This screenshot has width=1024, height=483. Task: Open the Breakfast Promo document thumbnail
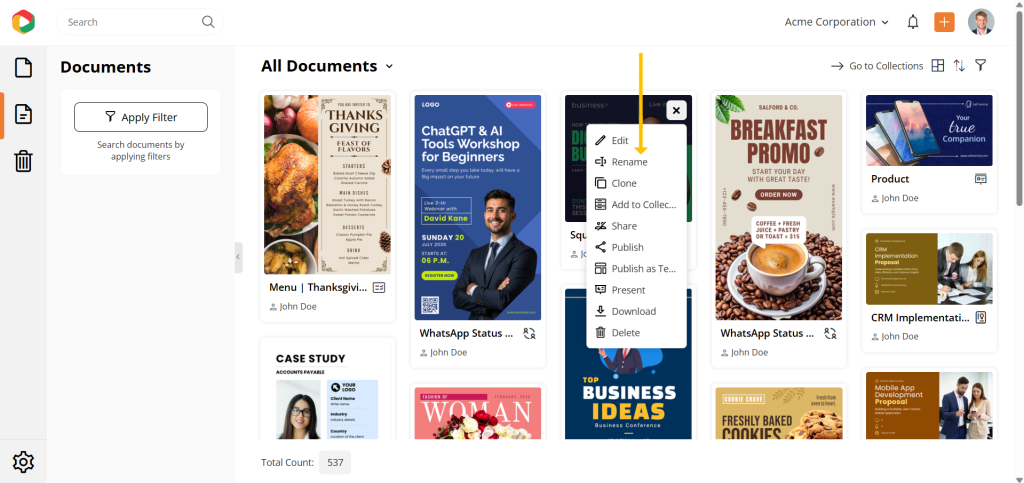(778, 208)
